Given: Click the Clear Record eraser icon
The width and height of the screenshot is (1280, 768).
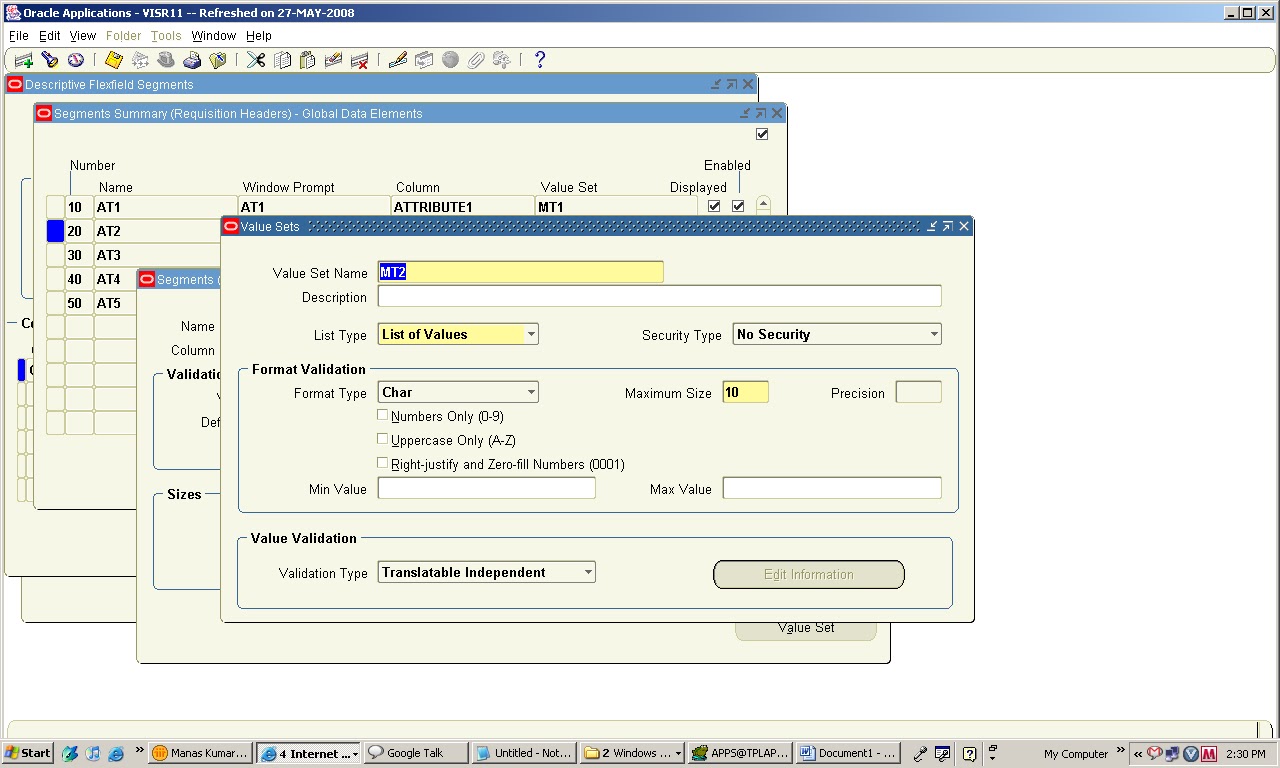Looking at the screenshot, I should point(334,60).
